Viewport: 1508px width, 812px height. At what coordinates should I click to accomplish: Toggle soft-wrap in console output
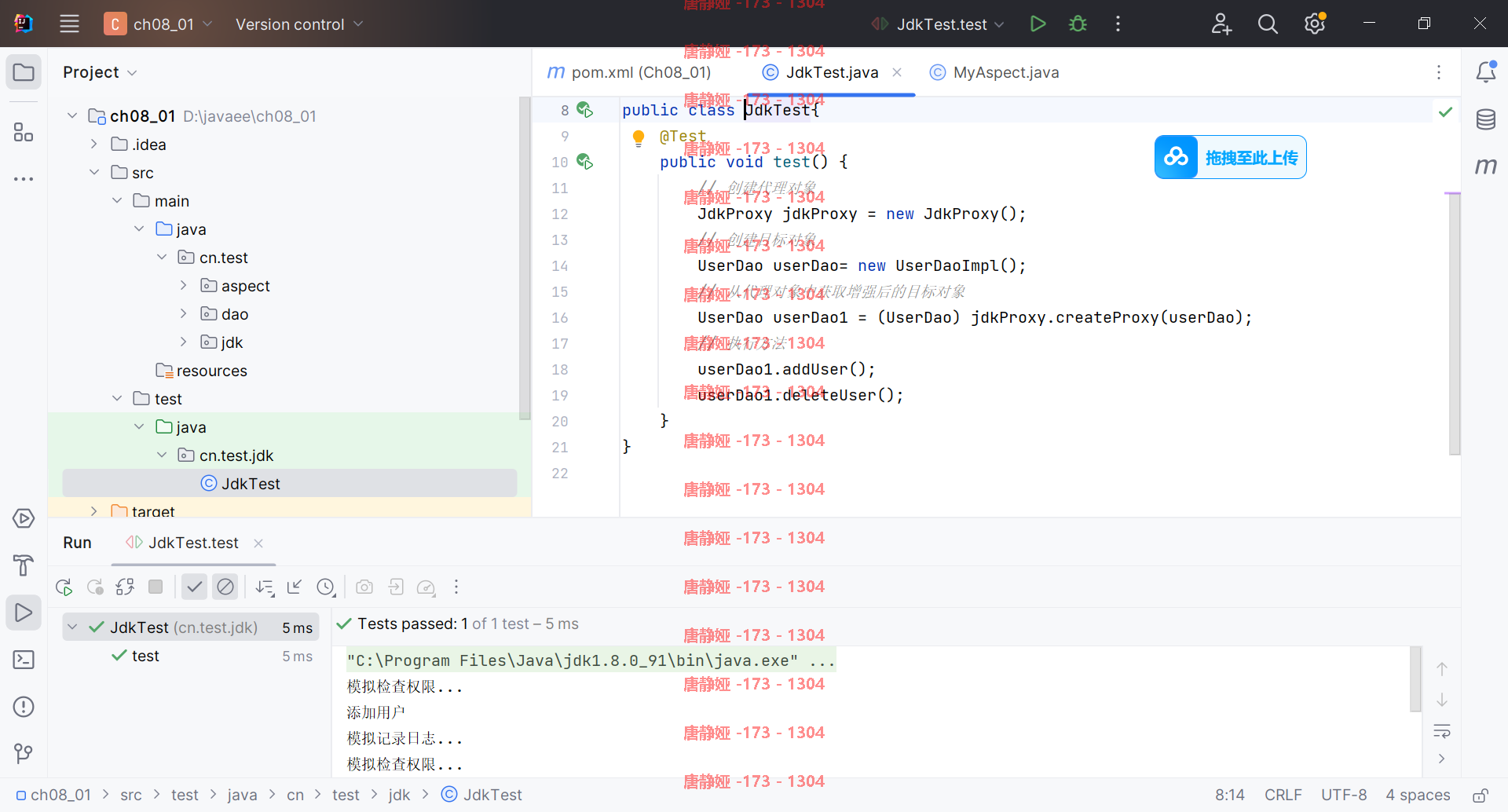pos(1442,731)
